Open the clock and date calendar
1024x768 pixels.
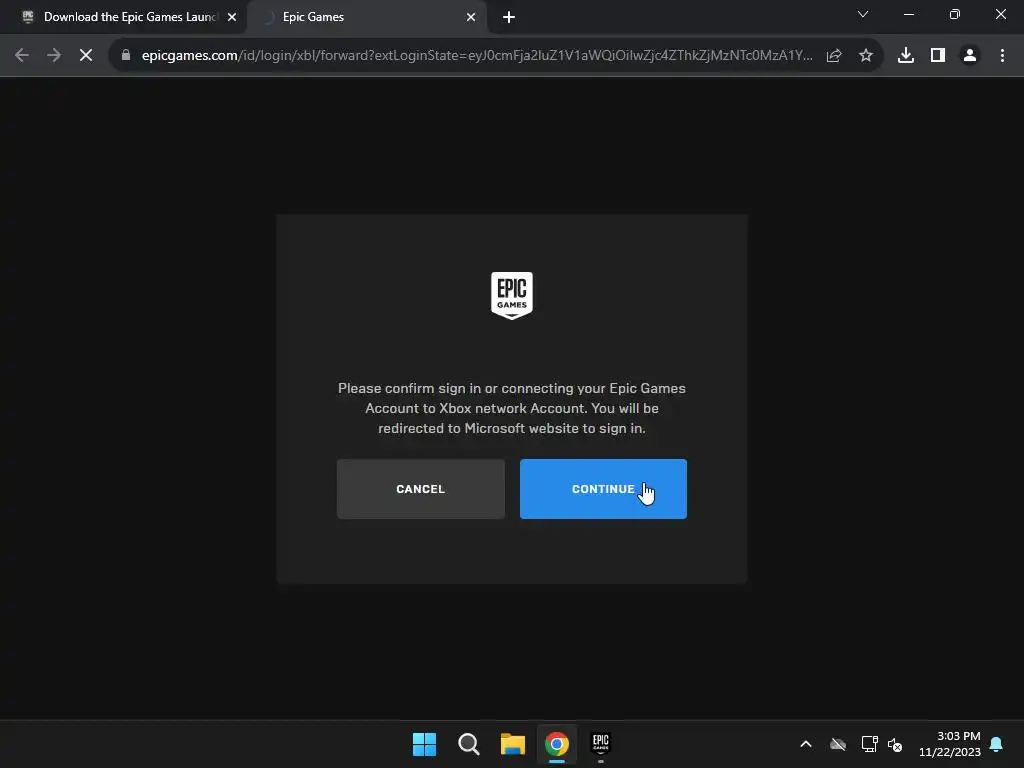tap(950, 744)
